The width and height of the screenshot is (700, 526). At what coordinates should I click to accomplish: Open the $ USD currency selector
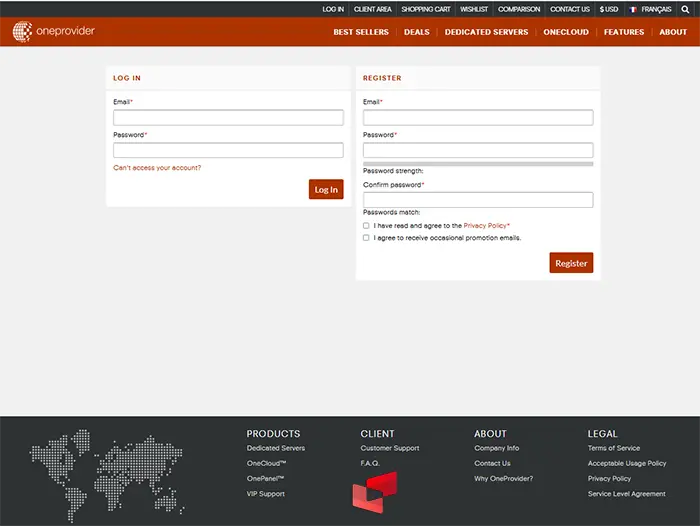point(609,9)
